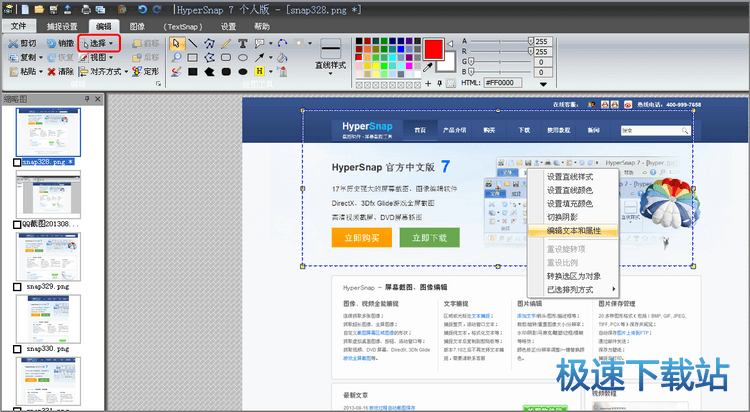
Task: Choose the polyline drawing tool
Action: 209,44
